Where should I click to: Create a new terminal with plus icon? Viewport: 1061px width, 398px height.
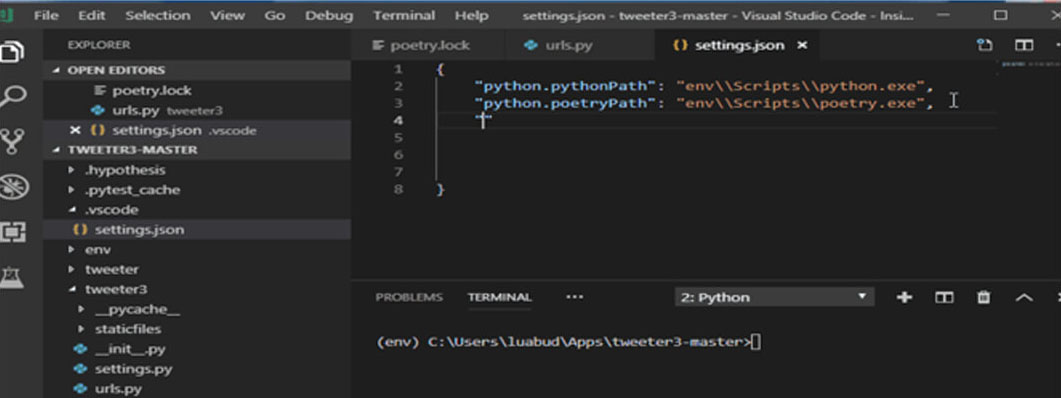[904, 297]
